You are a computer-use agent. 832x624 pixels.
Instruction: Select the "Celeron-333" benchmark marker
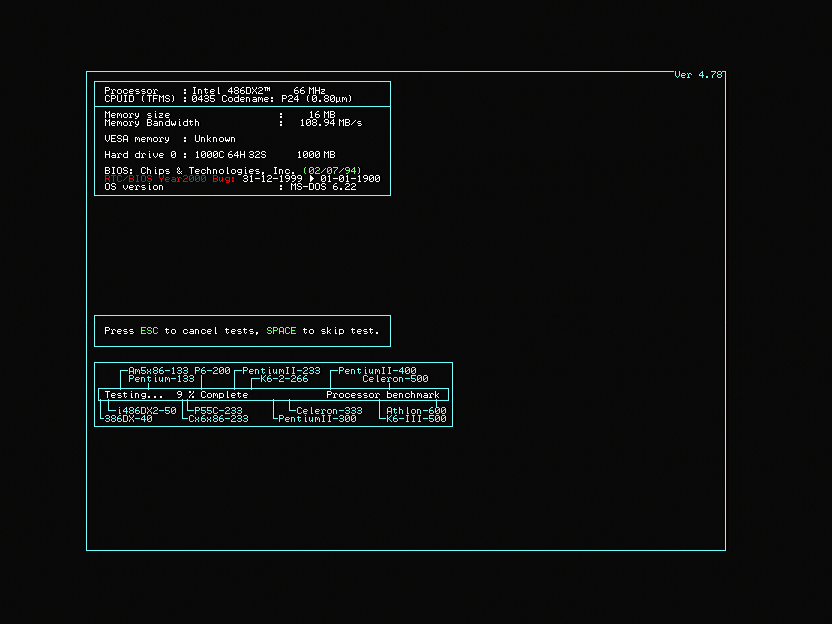coord(329,410)
